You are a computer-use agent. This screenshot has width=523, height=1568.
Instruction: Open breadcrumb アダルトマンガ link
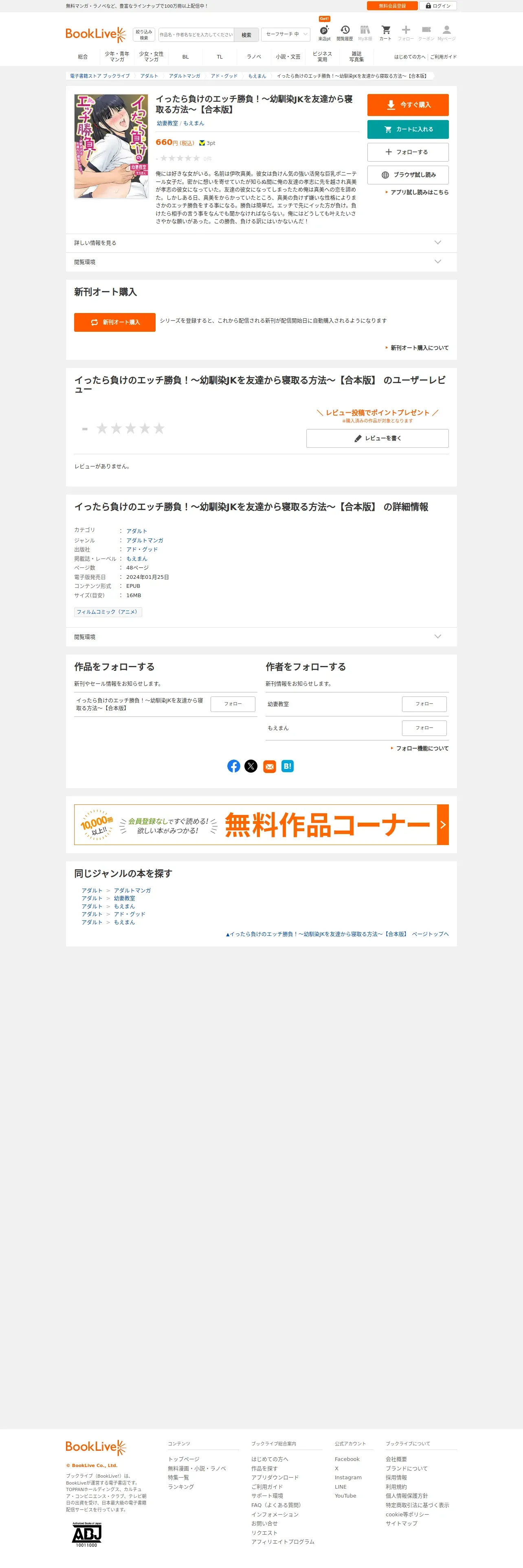tap(185, 76)
